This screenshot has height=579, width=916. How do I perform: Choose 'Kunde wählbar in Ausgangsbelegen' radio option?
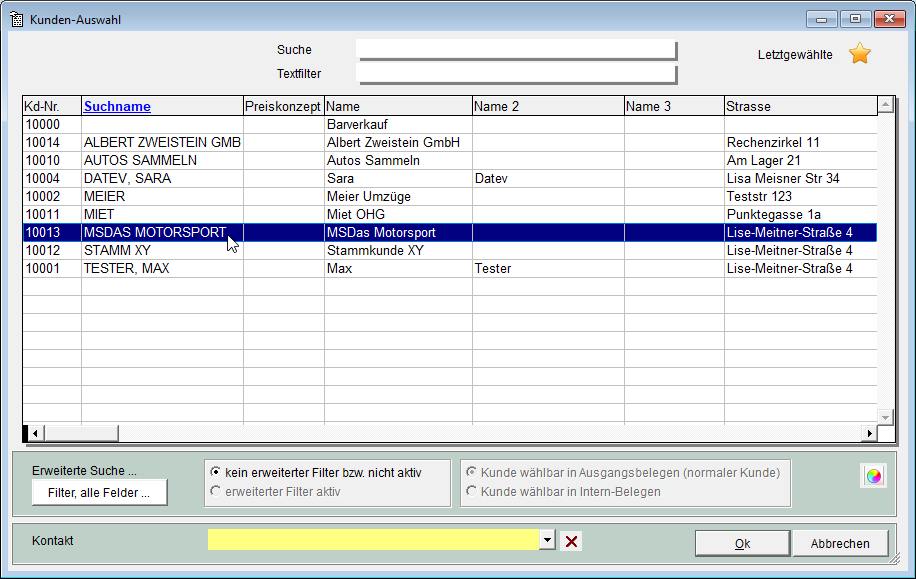(x=471, y=471)
